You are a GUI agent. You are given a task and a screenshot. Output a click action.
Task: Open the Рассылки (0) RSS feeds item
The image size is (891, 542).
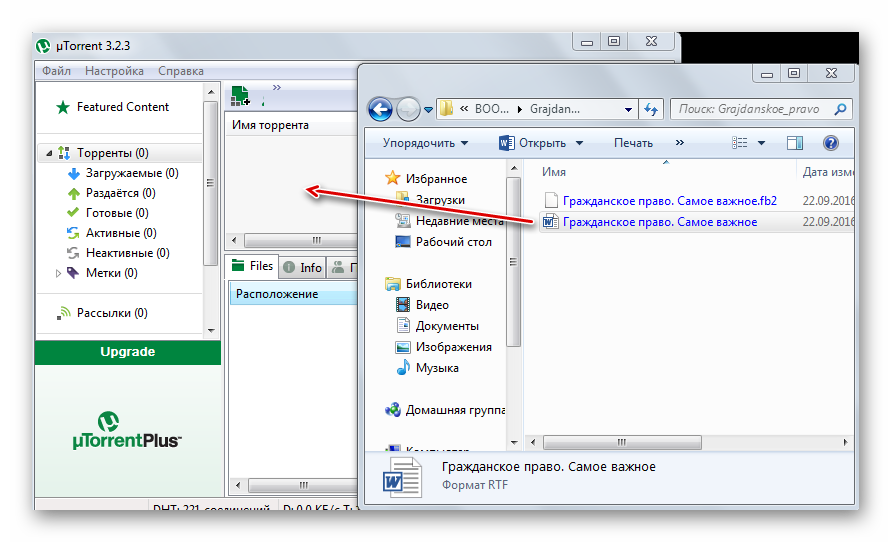tap(102, 313)
